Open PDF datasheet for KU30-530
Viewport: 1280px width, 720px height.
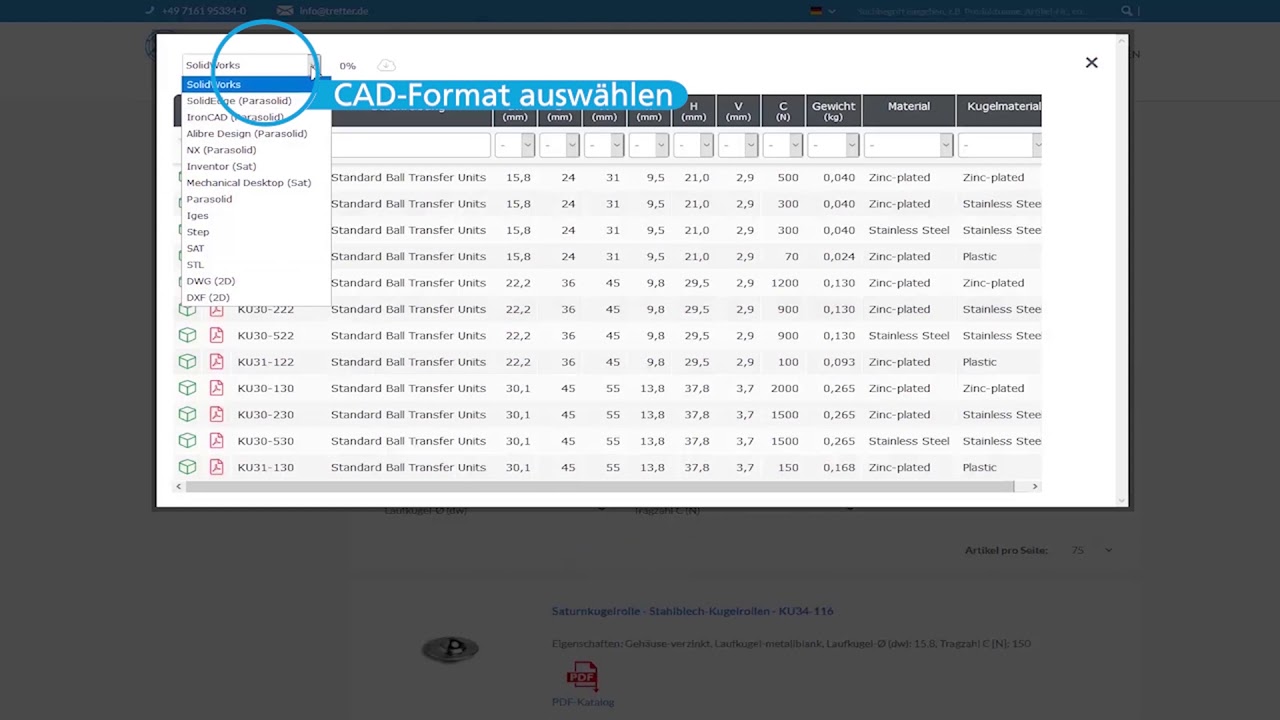click(216, 441)
